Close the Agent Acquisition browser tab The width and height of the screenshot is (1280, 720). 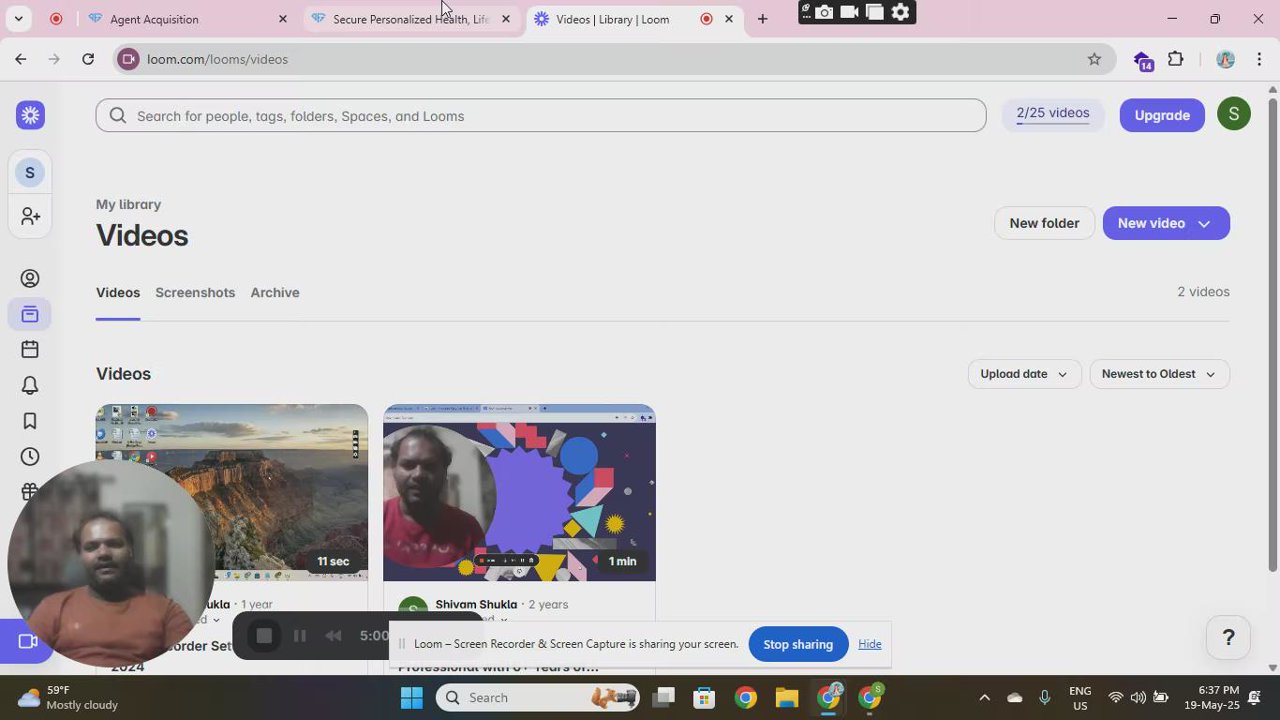(x=283, y=19)
